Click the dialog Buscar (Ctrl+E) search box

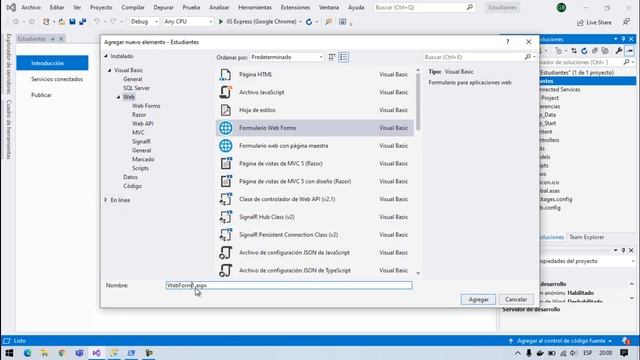[x=473, y=57]
